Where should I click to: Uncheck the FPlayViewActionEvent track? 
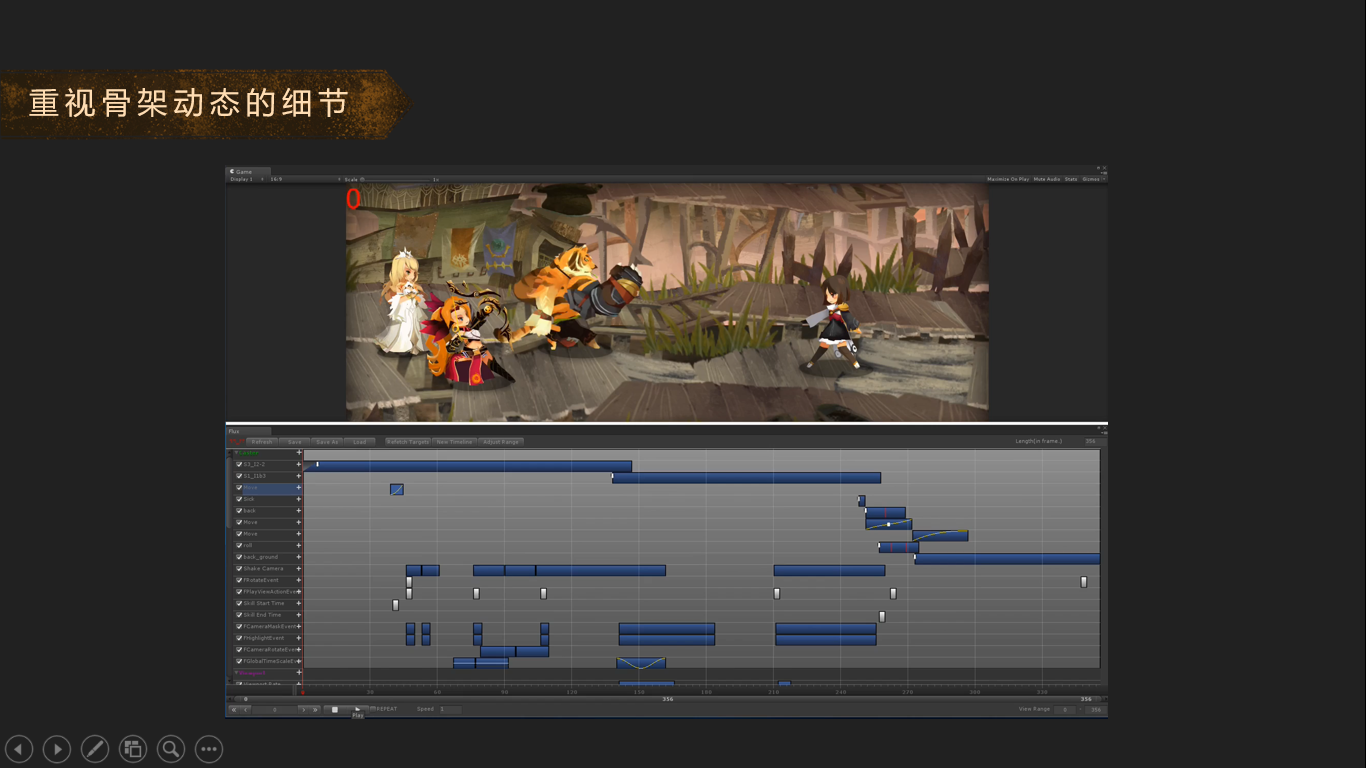[239, 592]
